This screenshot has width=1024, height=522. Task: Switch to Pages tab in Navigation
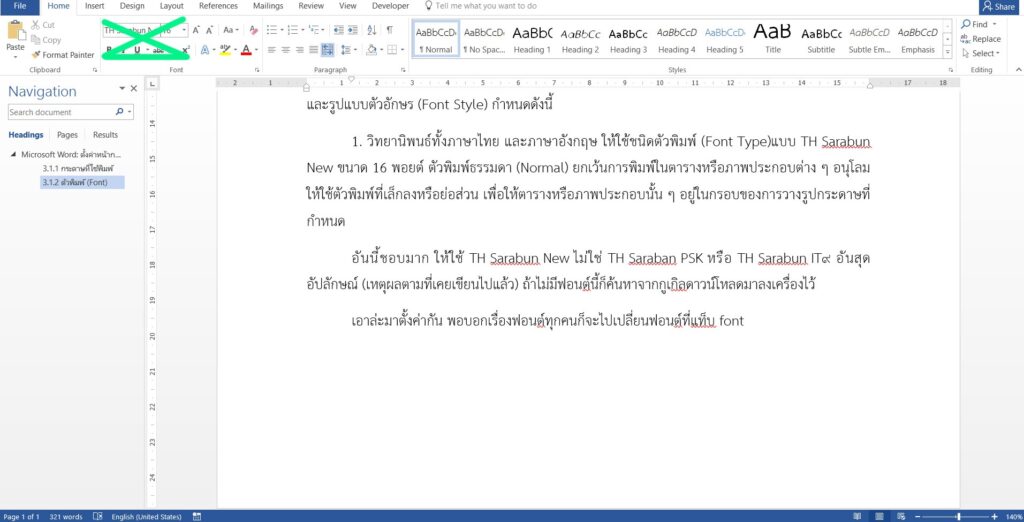(x=67, y=135)
